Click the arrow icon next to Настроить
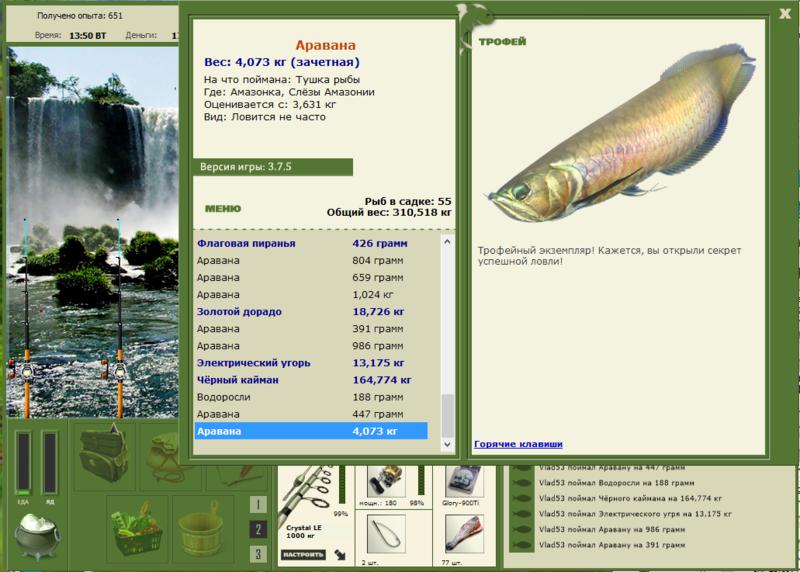The height and width of the screenshot is (572, 800). click(340, 554)
